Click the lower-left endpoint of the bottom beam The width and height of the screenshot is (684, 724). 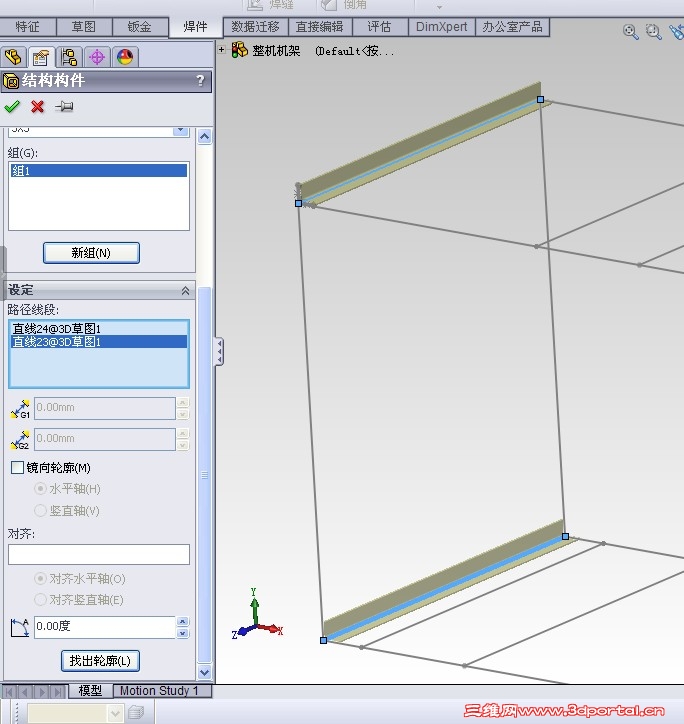[x=323, y=640]
